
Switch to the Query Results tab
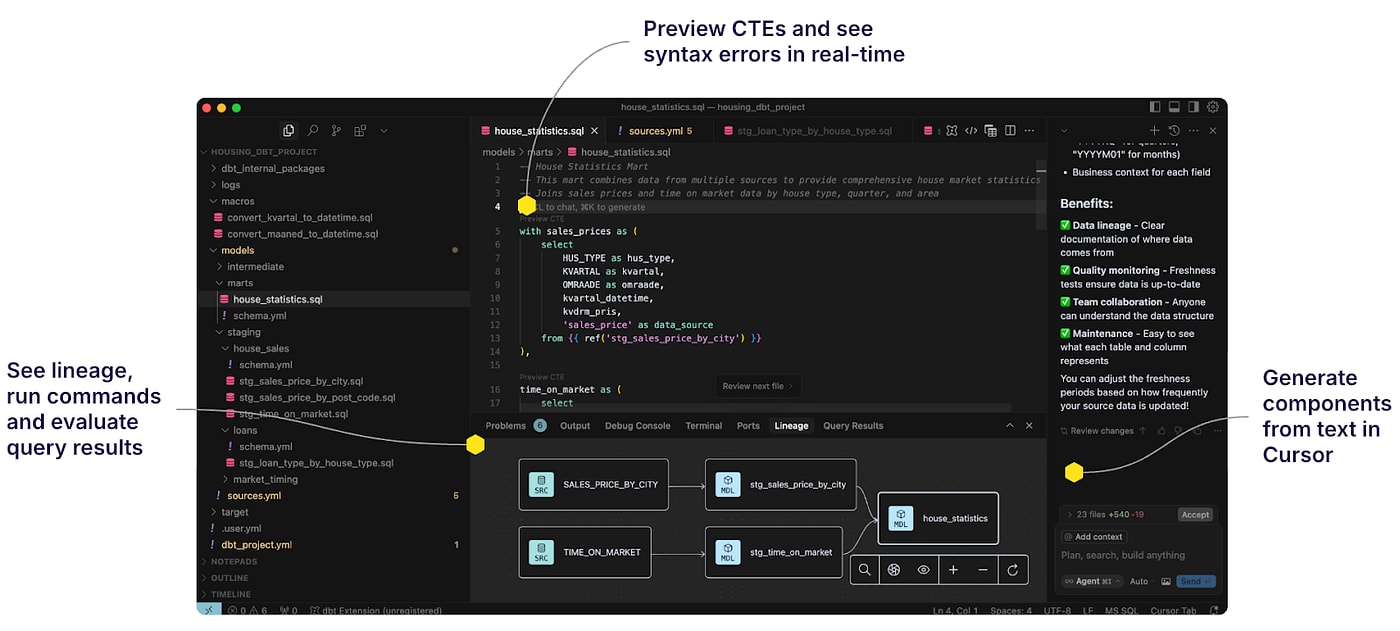(x=853, y=425)
